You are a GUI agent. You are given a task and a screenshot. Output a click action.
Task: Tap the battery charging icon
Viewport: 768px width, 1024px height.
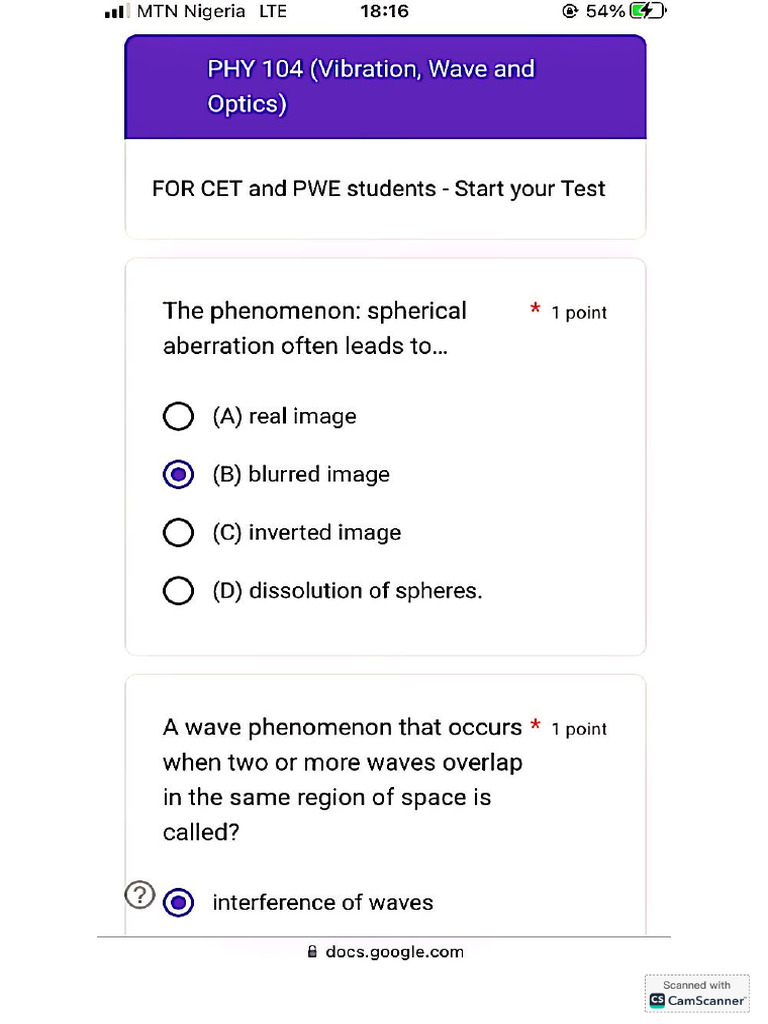pyautogui.click(x=647, y=11)
